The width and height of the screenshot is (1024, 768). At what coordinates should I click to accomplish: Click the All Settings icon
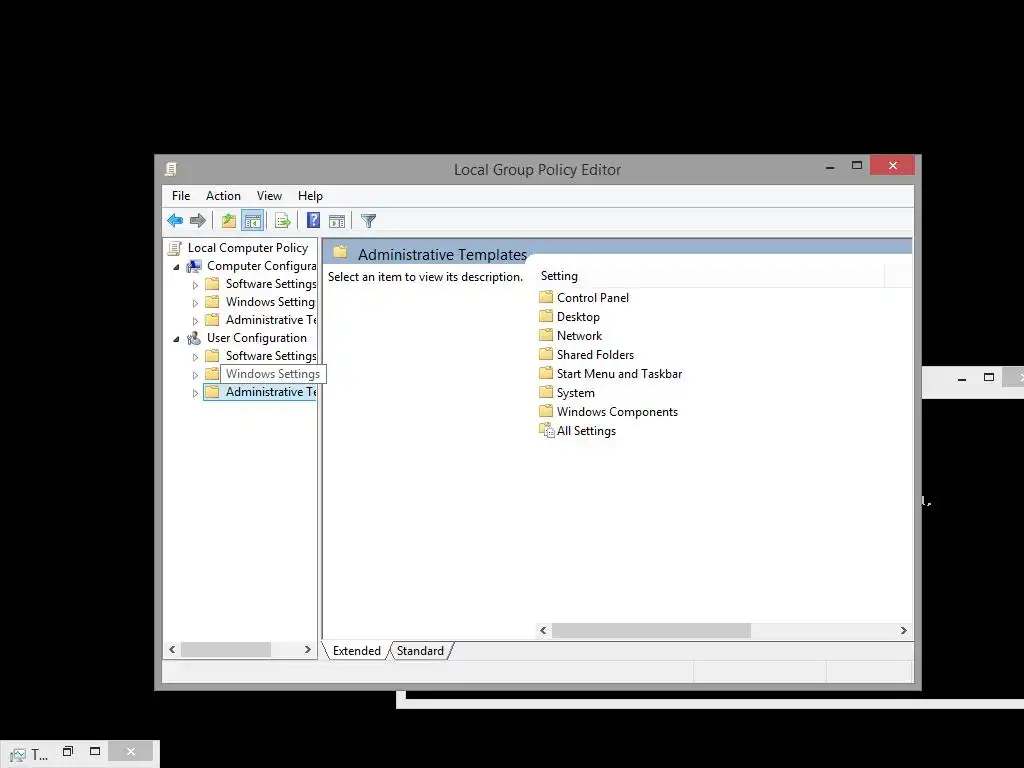click(547, 430)
